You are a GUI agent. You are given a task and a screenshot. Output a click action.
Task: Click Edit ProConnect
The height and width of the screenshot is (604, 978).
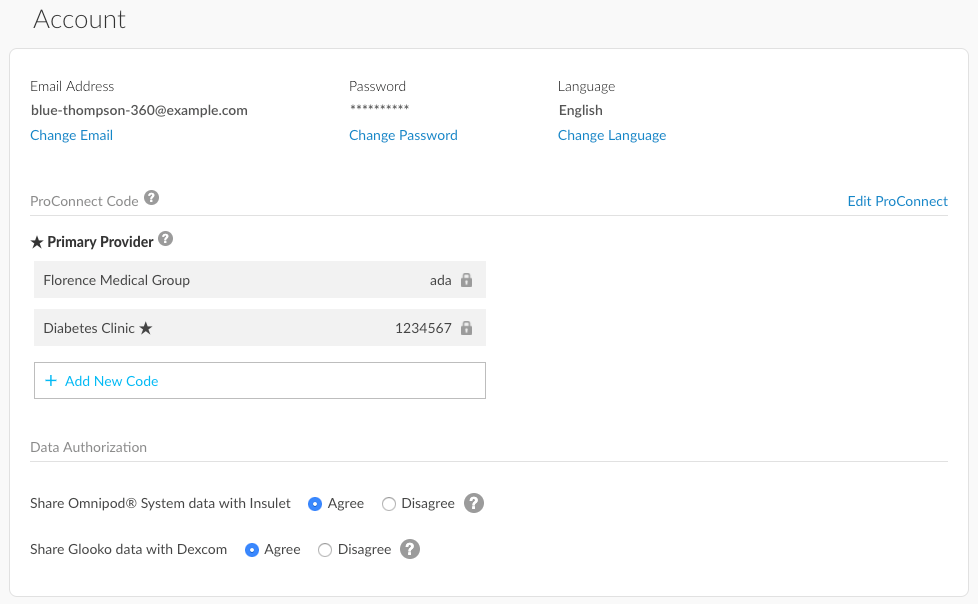[x=897, y=201]
